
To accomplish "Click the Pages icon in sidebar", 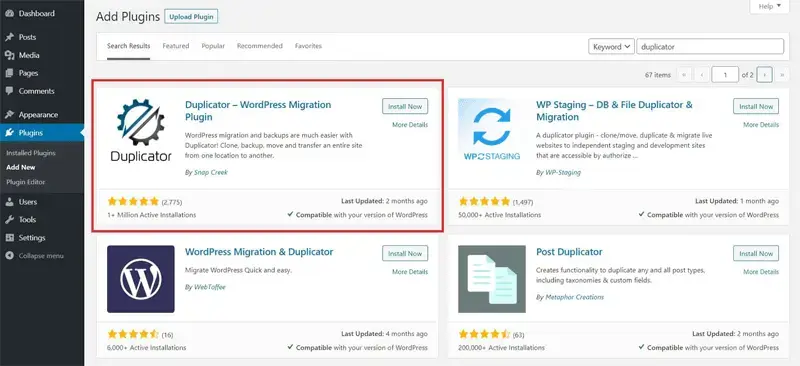I will point(9,73).
